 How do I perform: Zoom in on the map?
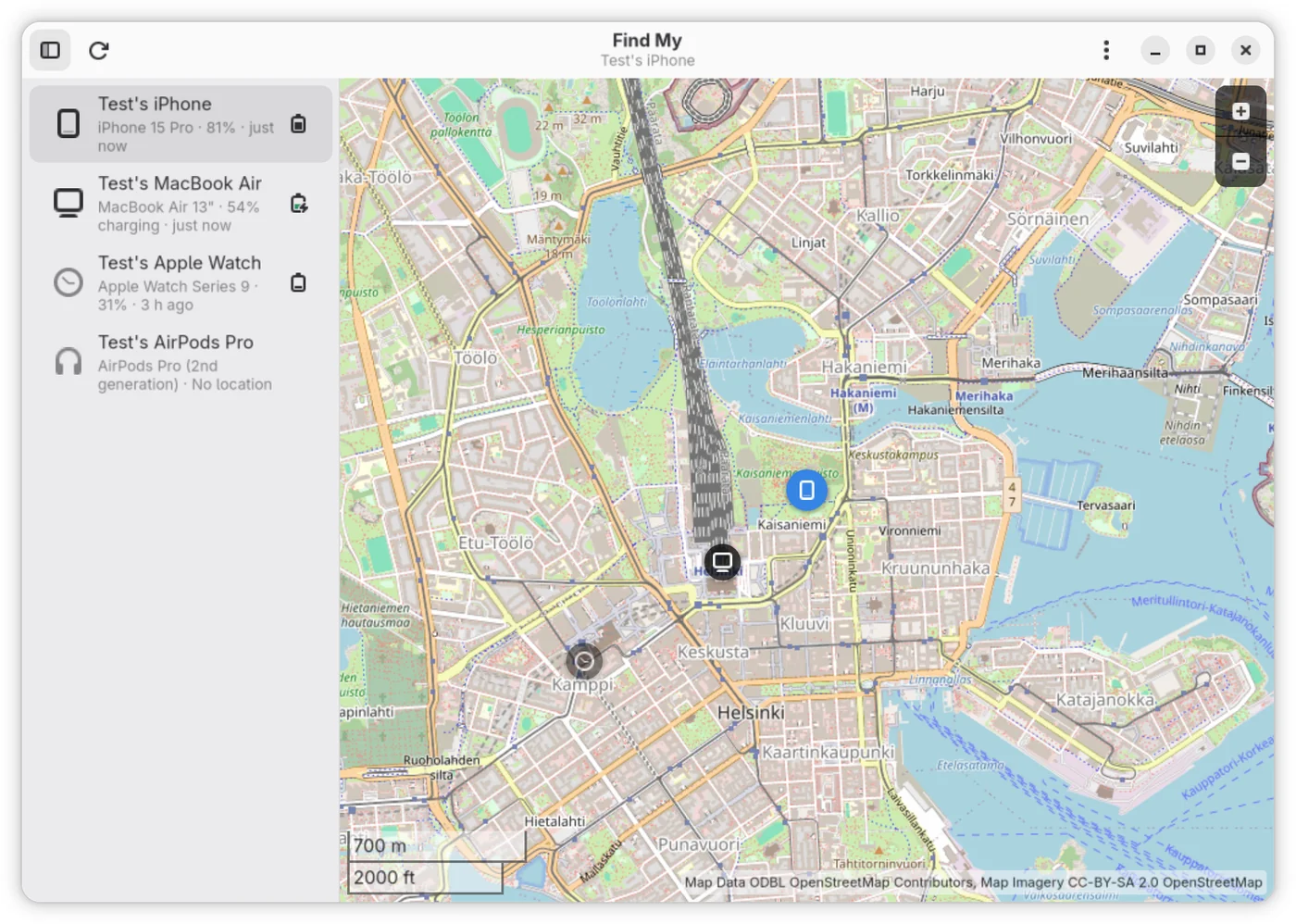click(x=1240, y=111)
